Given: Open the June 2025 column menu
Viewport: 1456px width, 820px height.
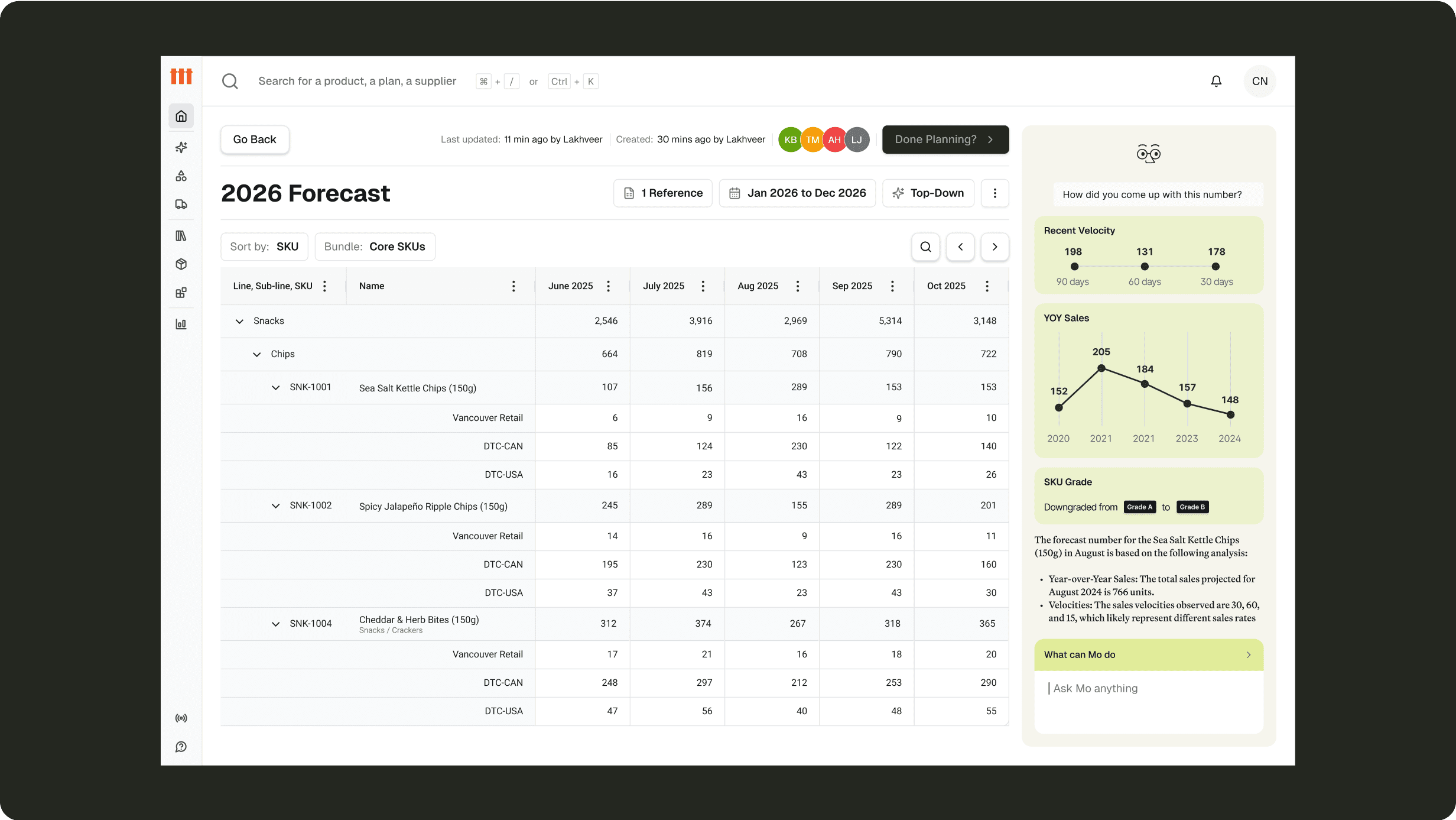Looking at the screenshot, I should (x=609, y=286).
